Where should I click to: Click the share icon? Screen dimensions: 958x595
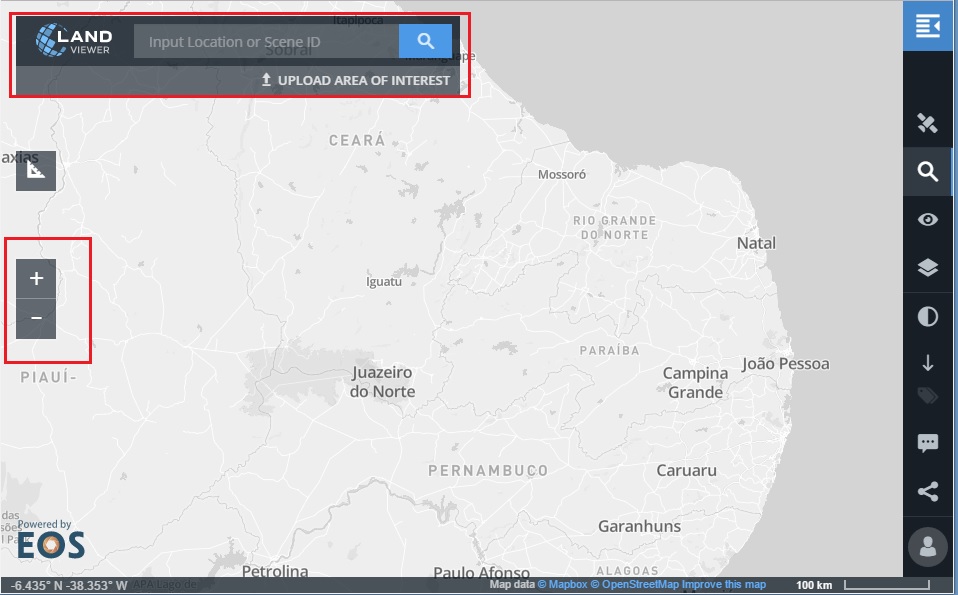point(927,491)
